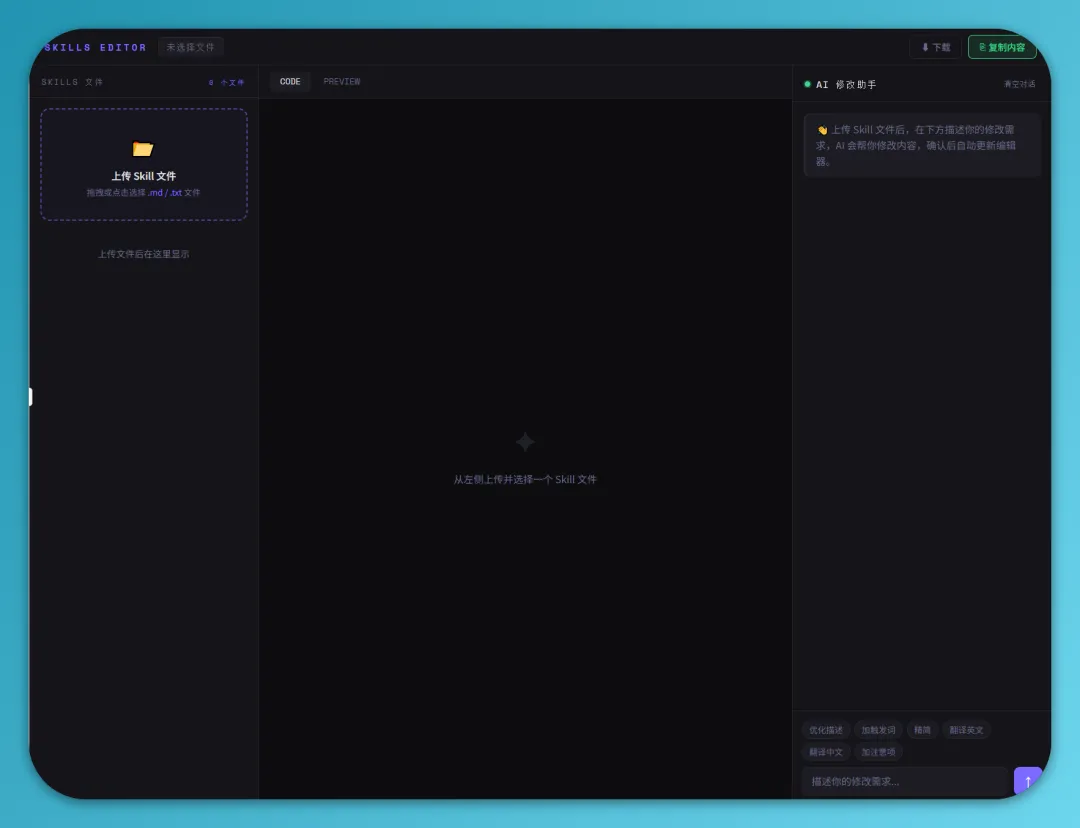The width and height of the screenshot is (1080, 828).
Task: Click the sparkle icon in the empty editor
Action: pos(525,442)
